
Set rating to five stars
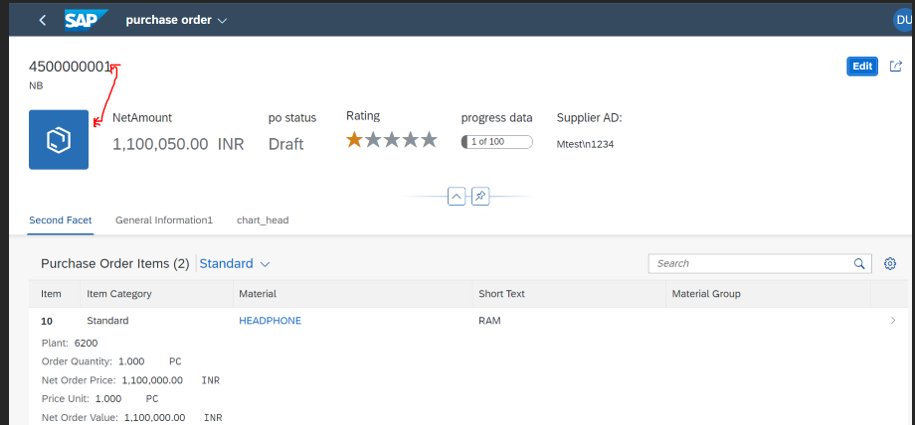[x=429, y=140]
